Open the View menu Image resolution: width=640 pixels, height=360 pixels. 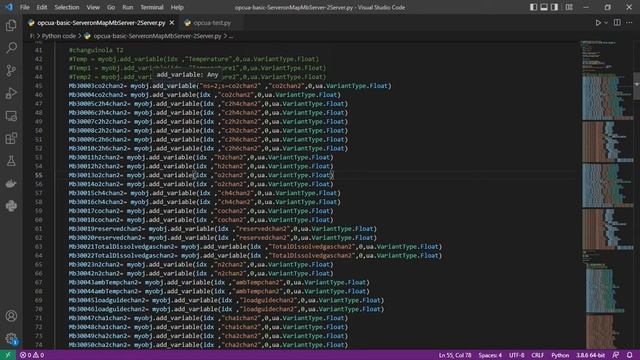click(x=93, y=7)
